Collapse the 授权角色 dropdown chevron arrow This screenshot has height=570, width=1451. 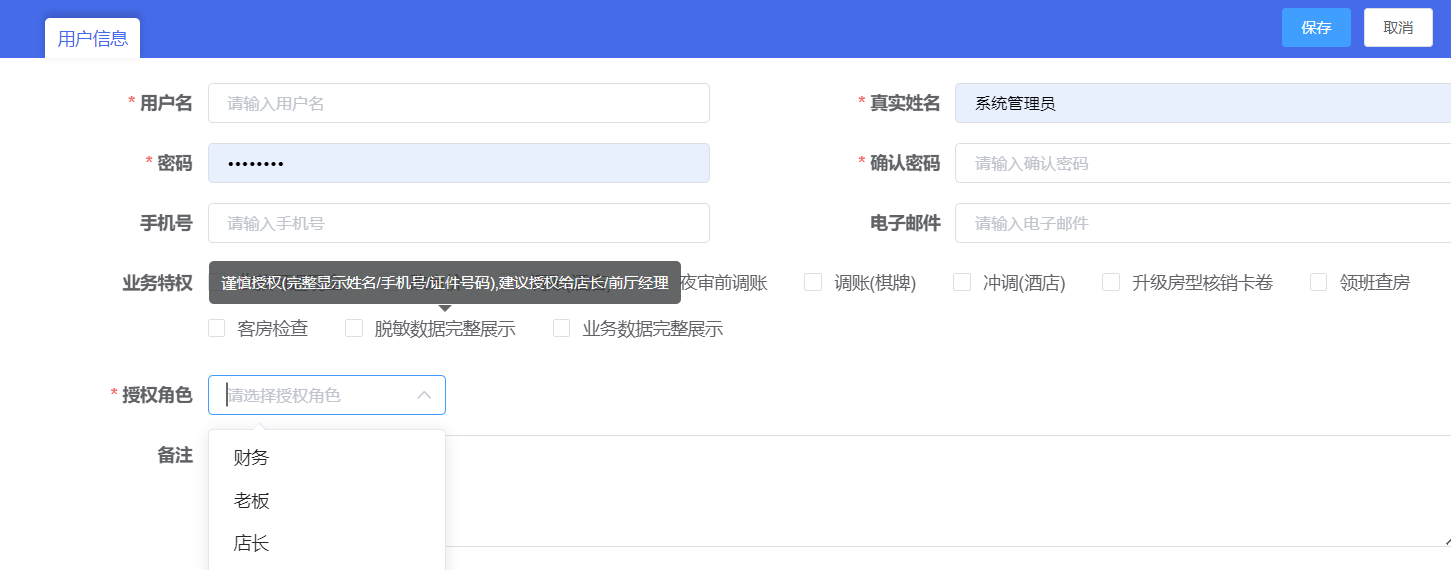tap(424, 395)
